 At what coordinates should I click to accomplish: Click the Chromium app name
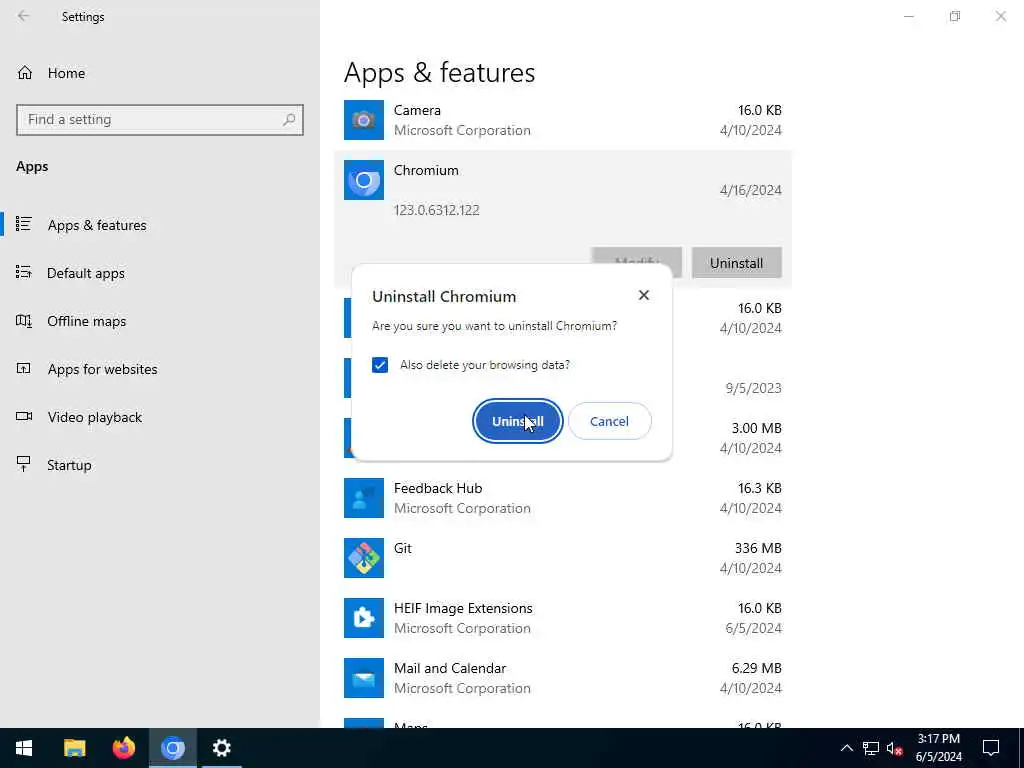[x=426, y=170]
